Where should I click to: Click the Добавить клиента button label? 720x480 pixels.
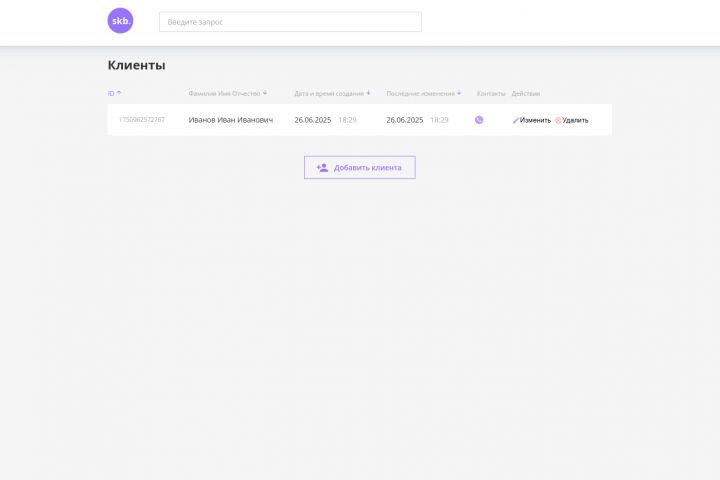click(367, 168)
